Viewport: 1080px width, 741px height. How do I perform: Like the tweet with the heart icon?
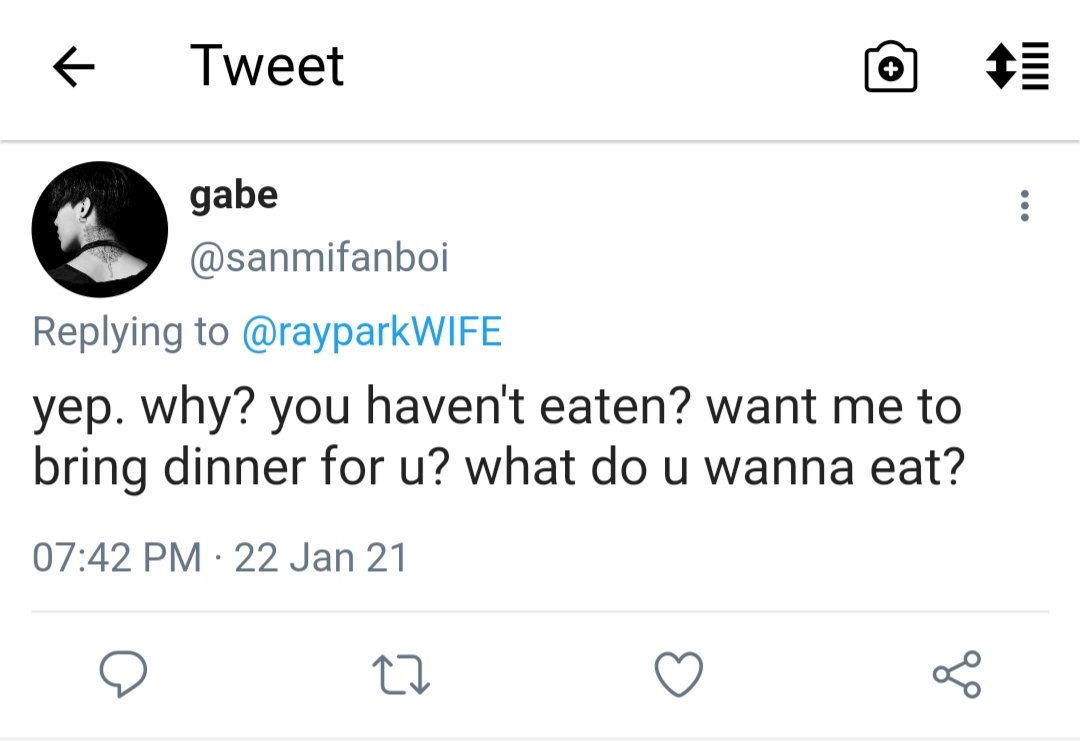pos(678,675)
